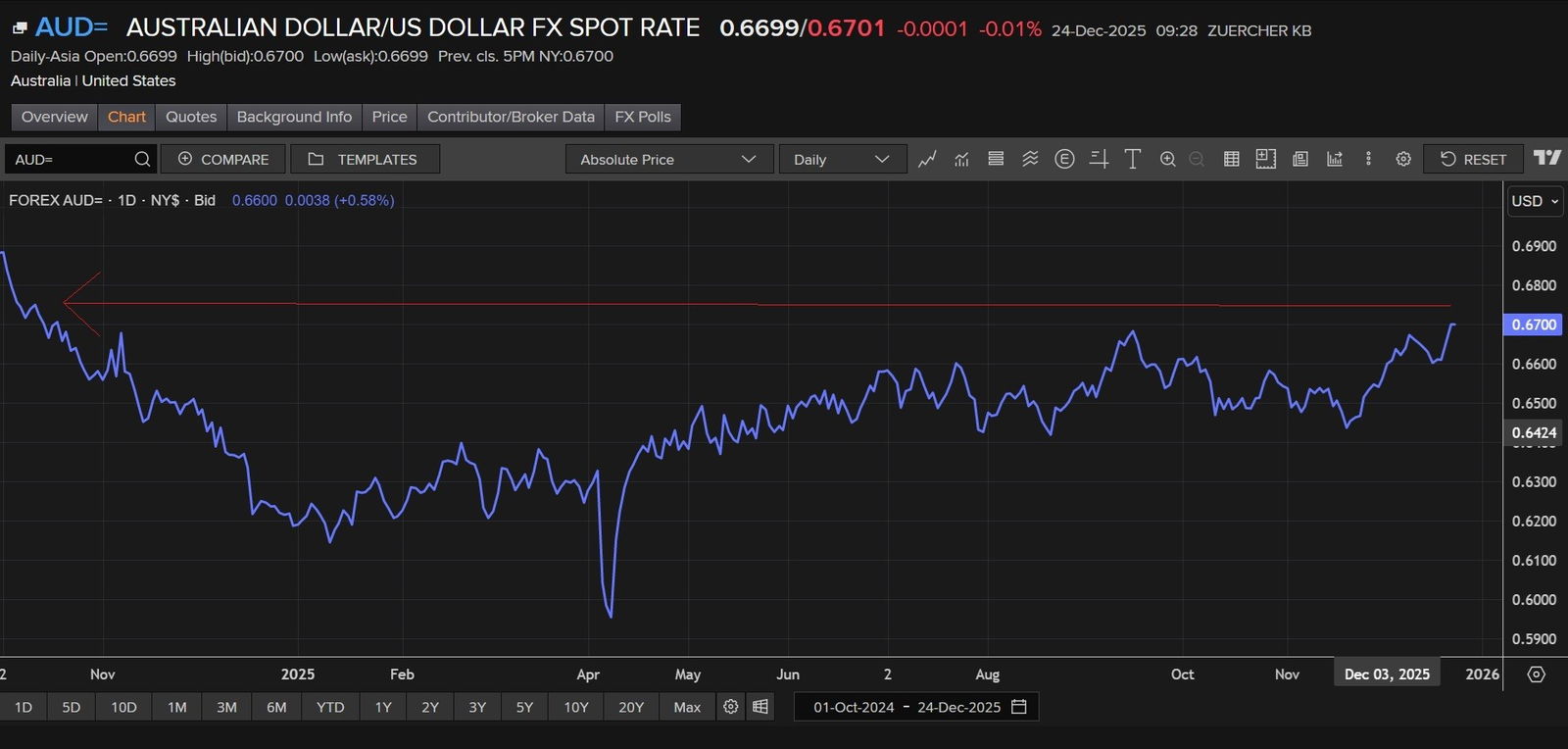Viewport: 1568px width, 749px height.
Task: Open the Daily interval dropdown
Action: tap(842, 159)
